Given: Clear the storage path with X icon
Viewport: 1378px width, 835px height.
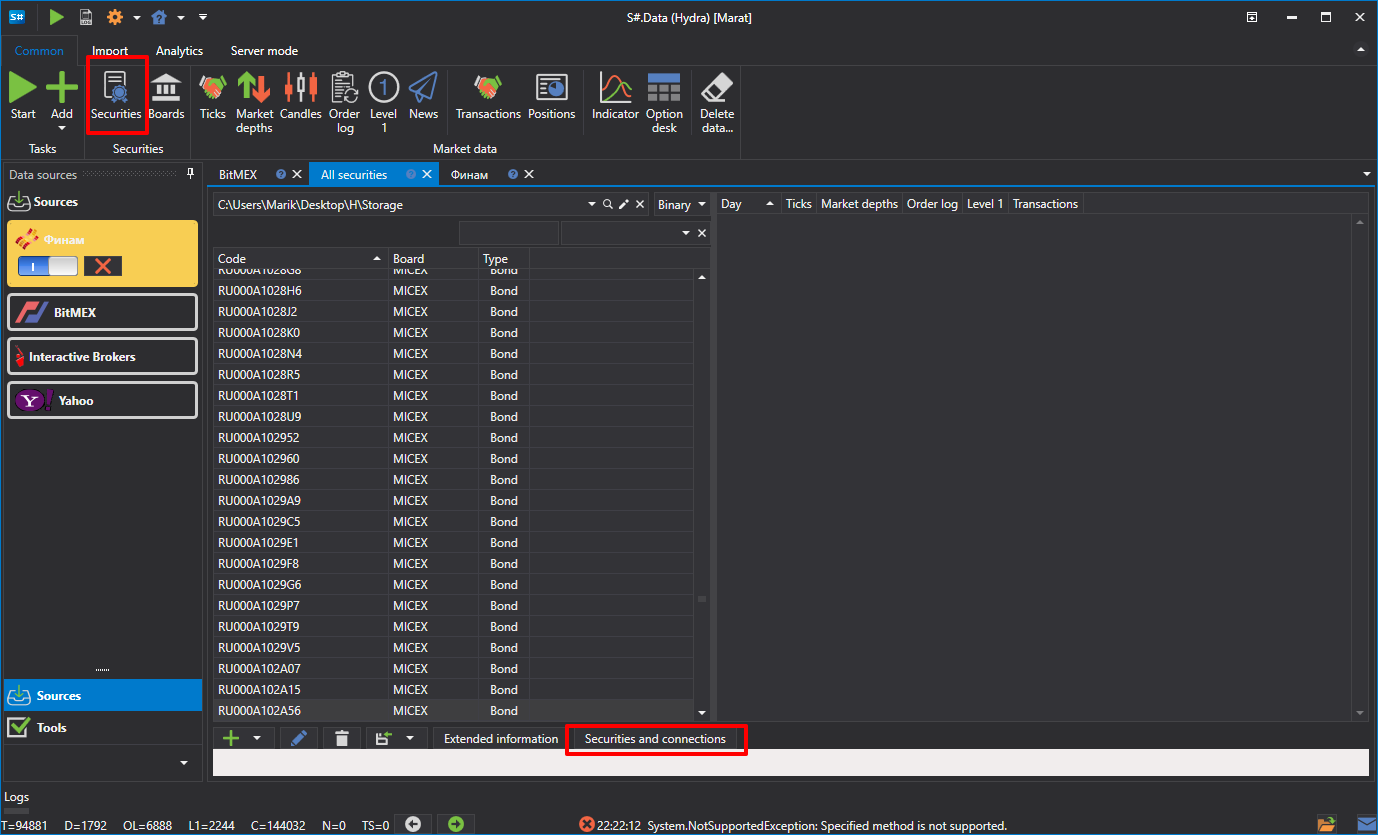Looking at the screenshot, I should click(x=640, y=204).
